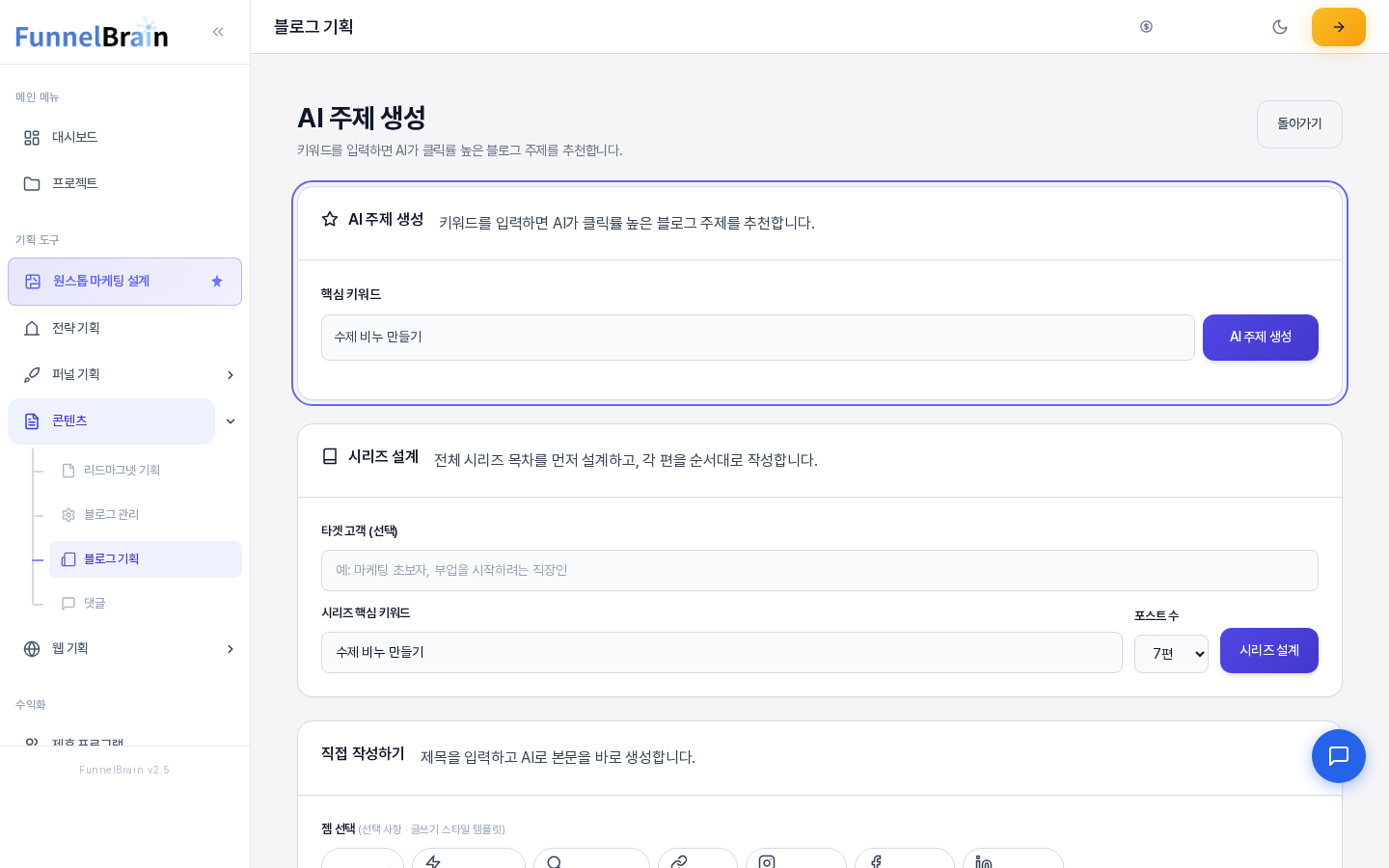The height and width of the screenshot is (868, 1389).
Task: Click the FunnelBrain v2.5 version text
Action: (124, 770)
